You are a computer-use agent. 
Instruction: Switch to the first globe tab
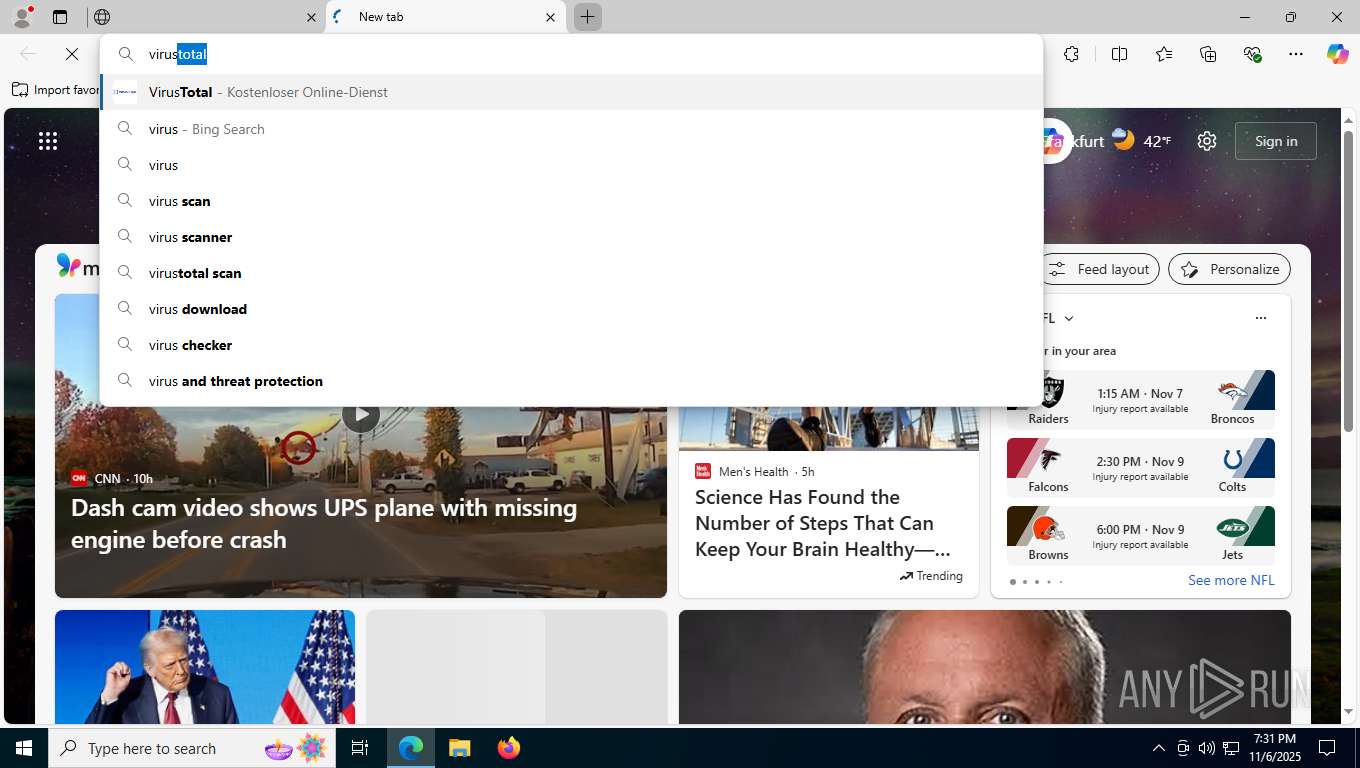pyautogui.click(x=205, y=17)
